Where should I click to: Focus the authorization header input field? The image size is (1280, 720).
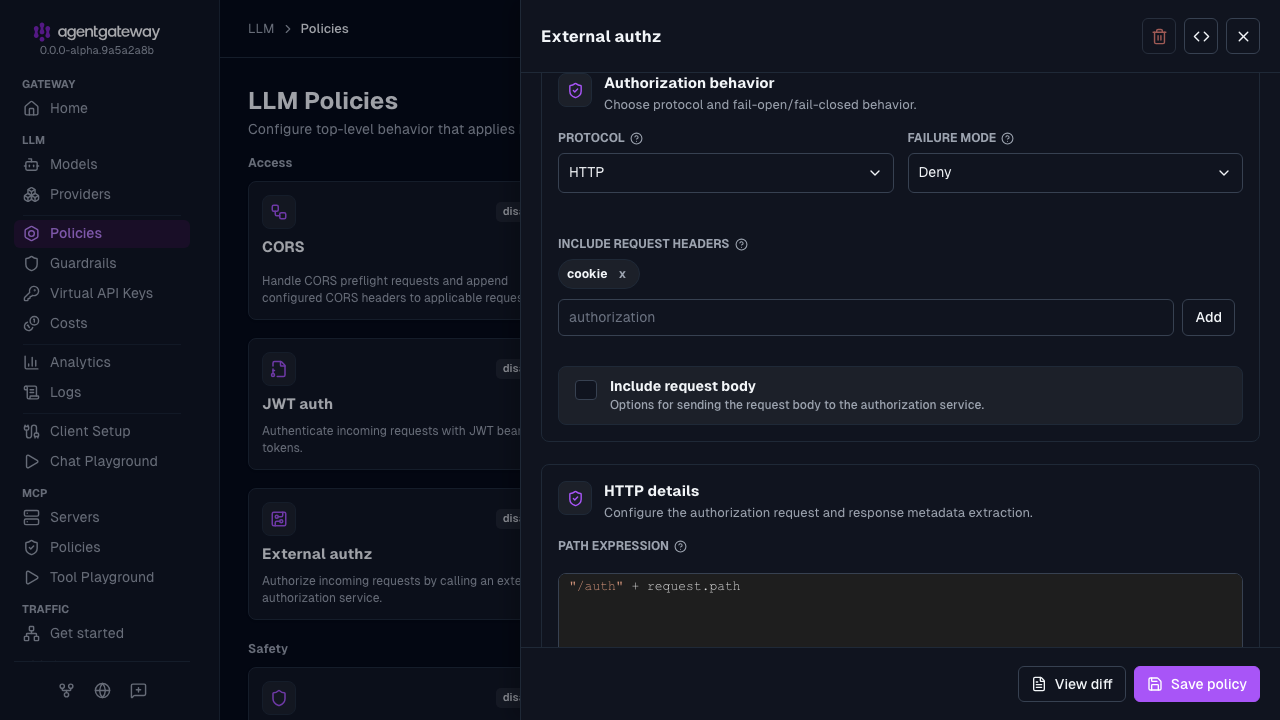pos(866,317)
